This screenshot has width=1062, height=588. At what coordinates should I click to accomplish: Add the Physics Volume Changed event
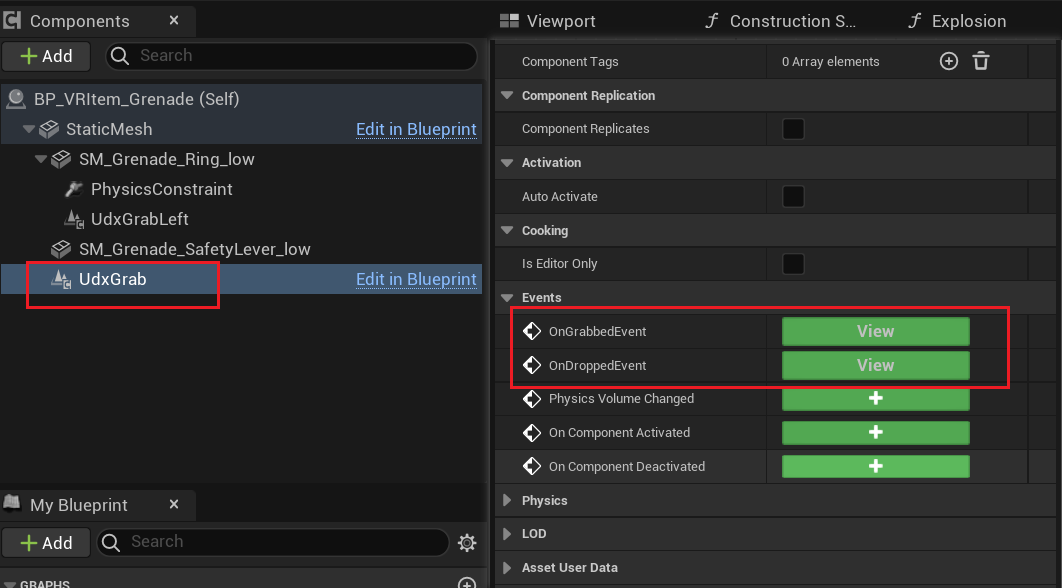(x=875, y=399)
